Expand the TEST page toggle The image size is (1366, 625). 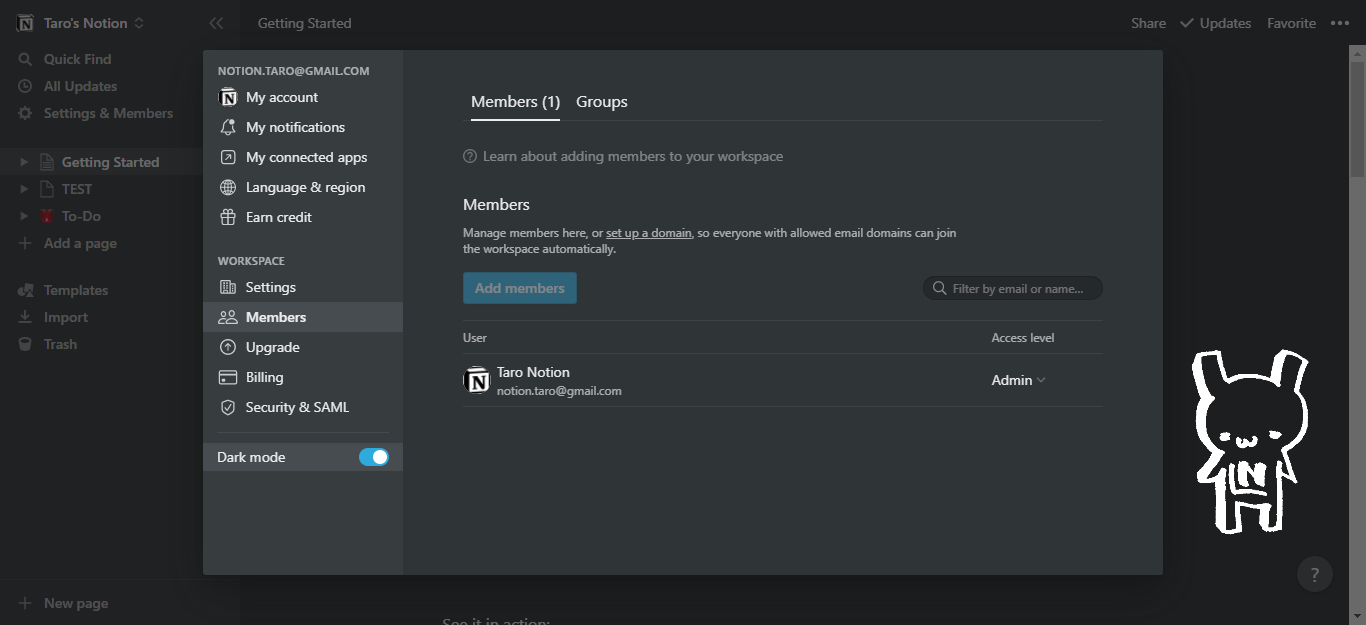25,189
